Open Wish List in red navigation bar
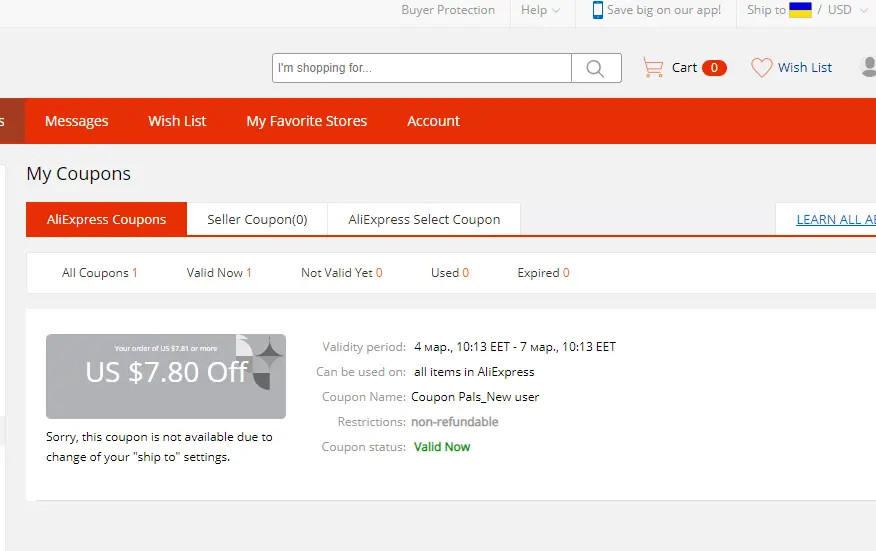 coord(177,121)
